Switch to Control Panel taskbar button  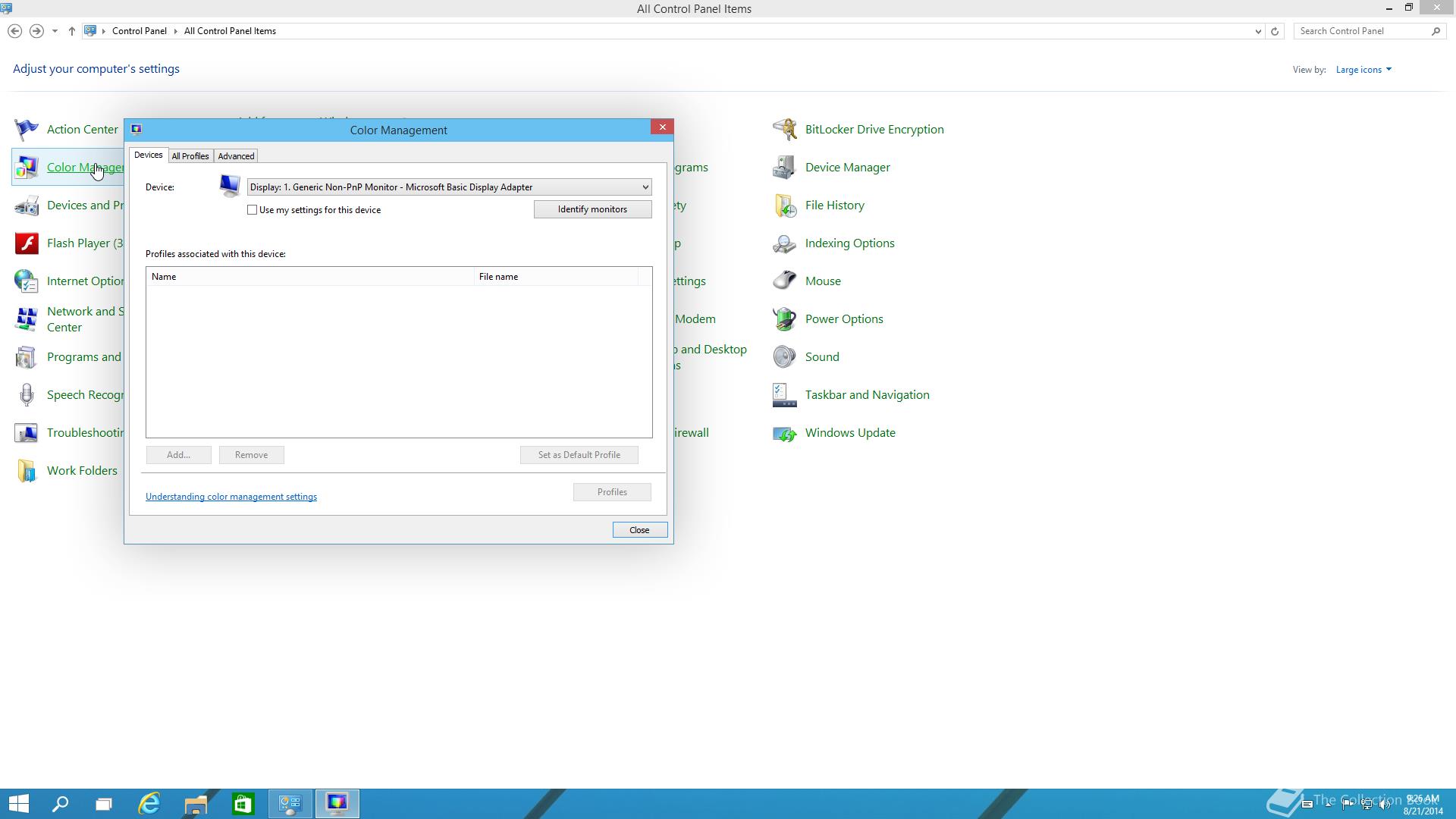[x=290, y=804]
